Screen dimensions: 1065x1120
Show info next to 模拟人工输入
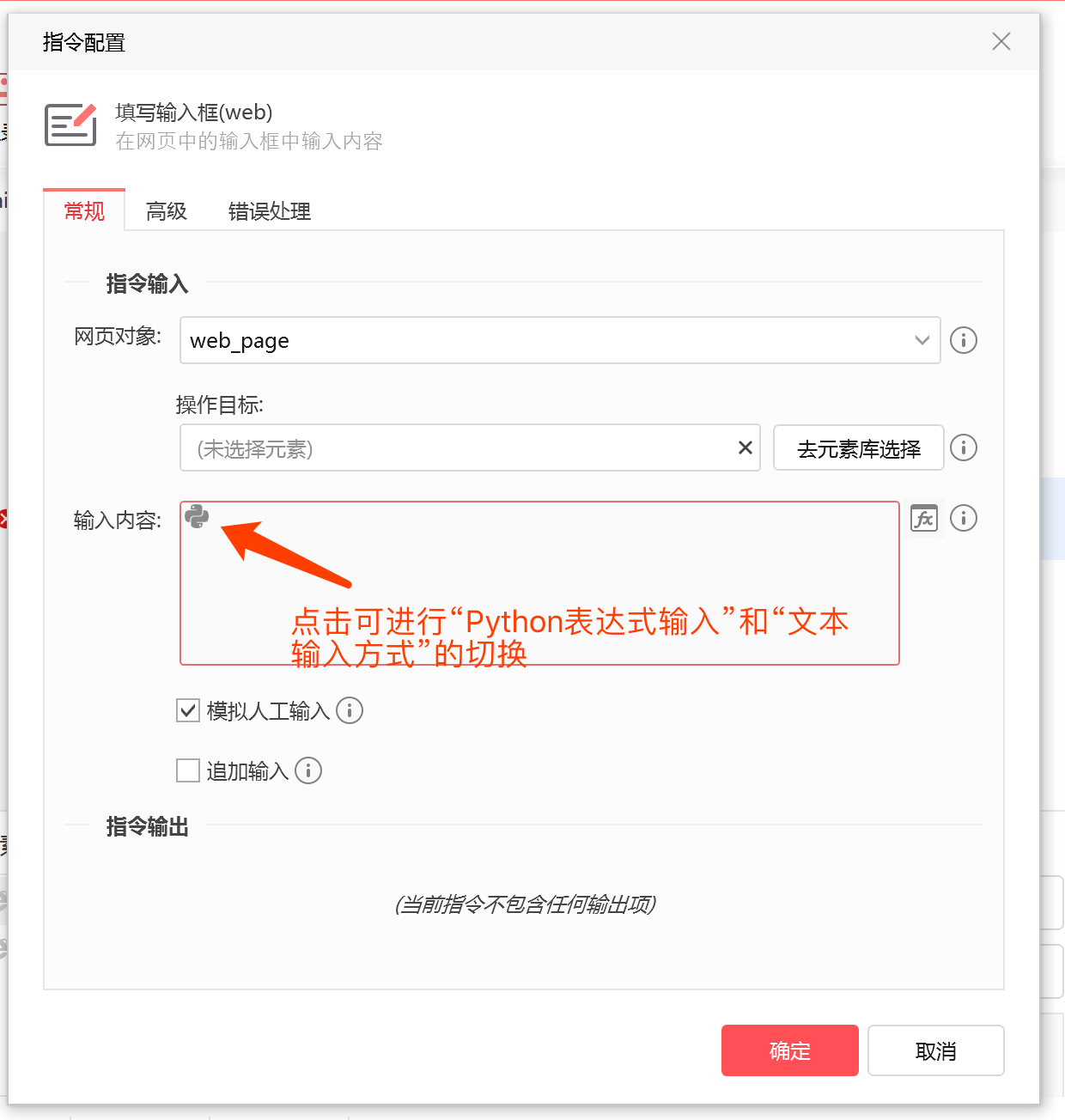350,710
